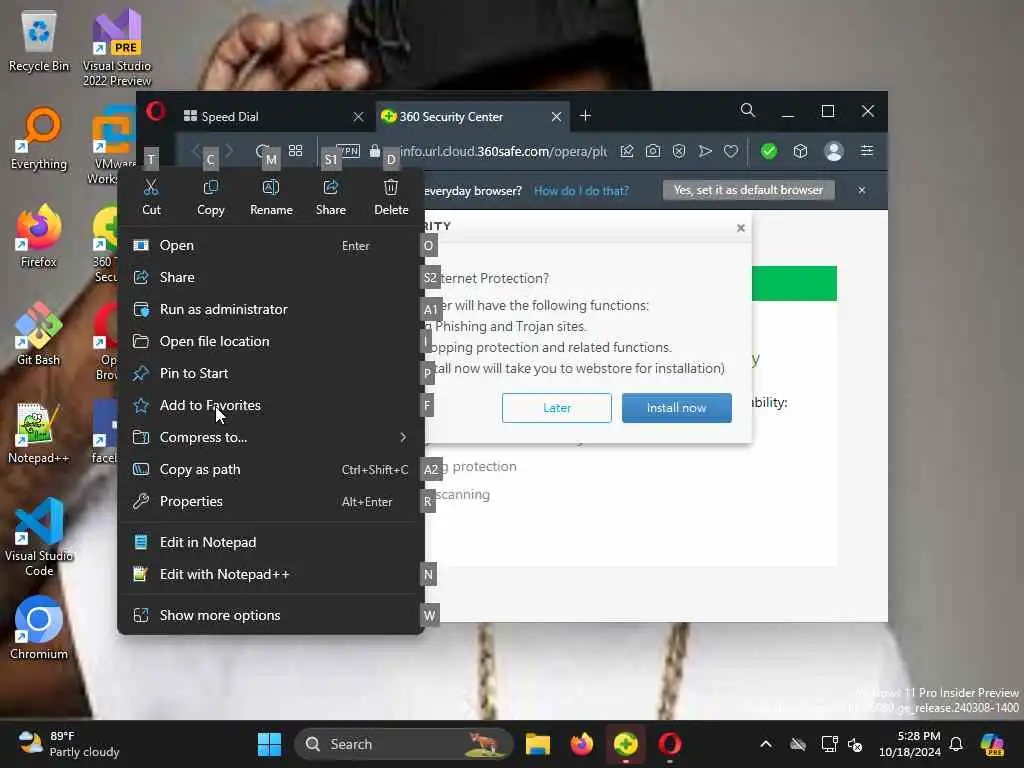
Task: Open a new tab with plus button
Action: pyautogui.click(x=585, y=116)
